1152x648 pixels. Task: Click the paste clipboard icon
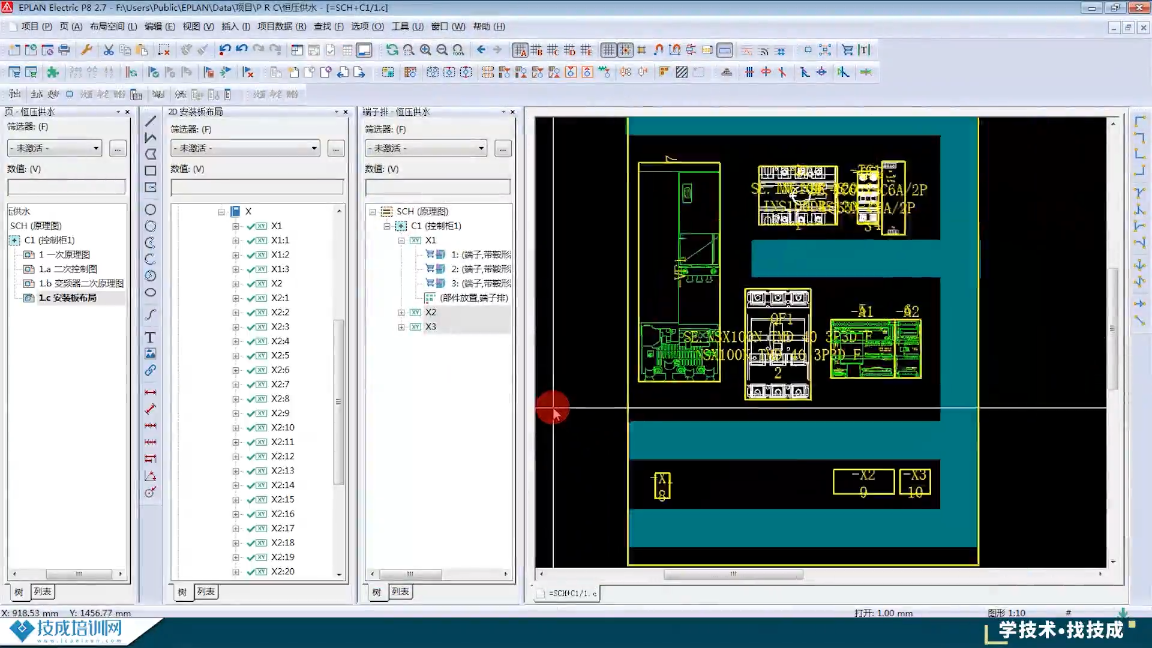pyautogui.click(x=142, y=50)
